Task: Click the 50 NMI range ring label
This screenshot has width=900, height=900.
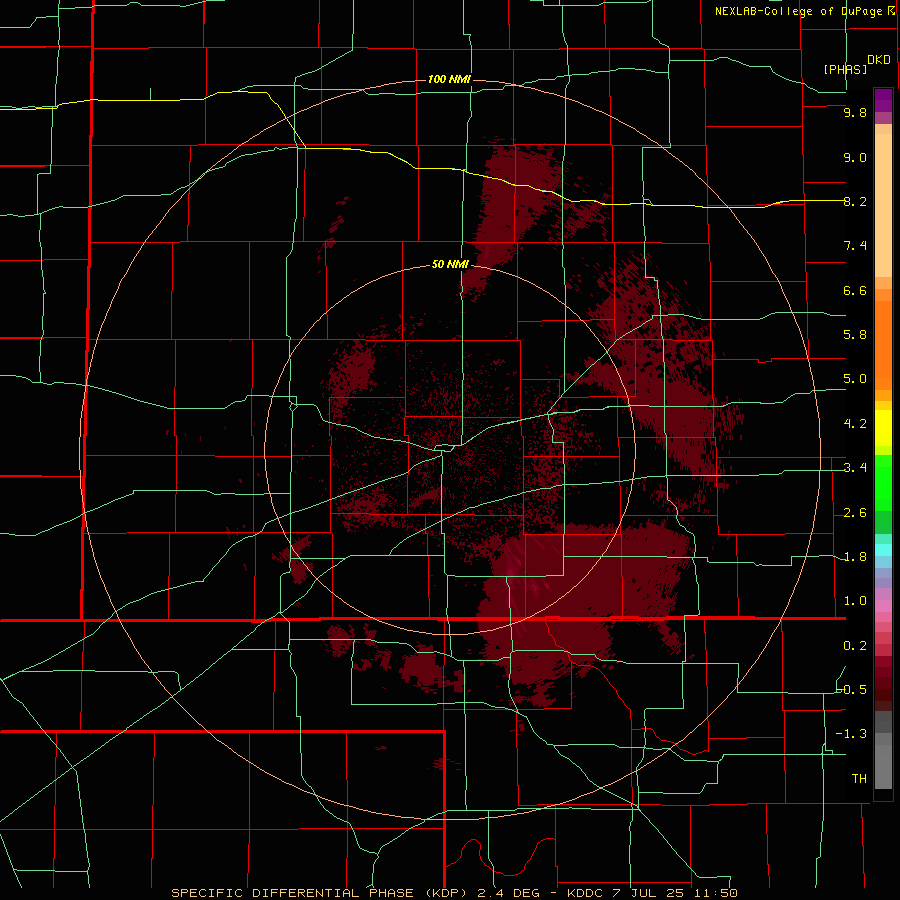Action: click(x=450, y=264)
